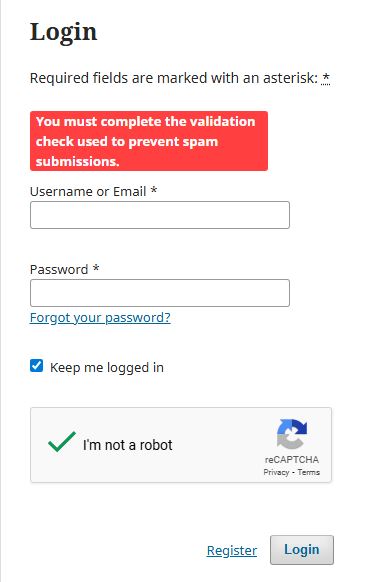Click the asterisk beside the Password label
The width and height of the screenshot is (385, 582).
point(96,268)
